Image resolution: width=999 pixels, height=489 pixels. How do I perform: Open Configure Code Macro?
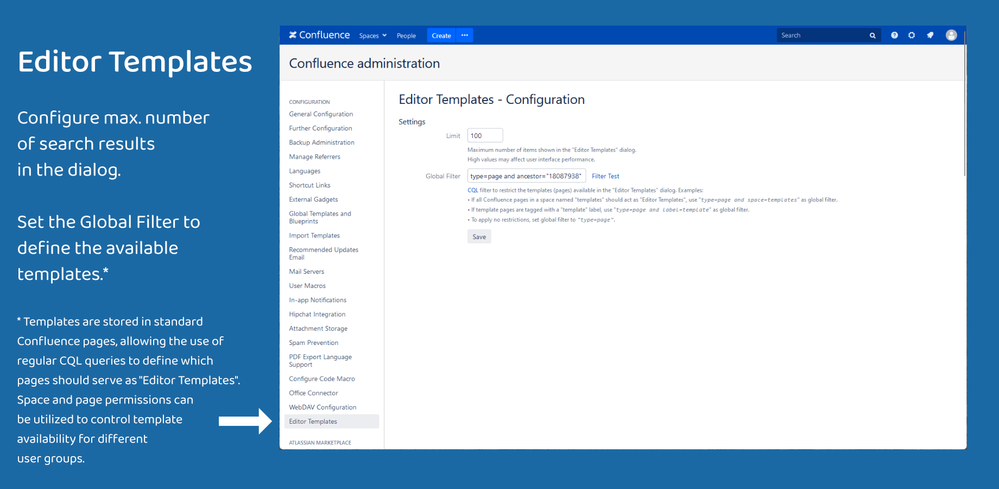coord(322,379)
